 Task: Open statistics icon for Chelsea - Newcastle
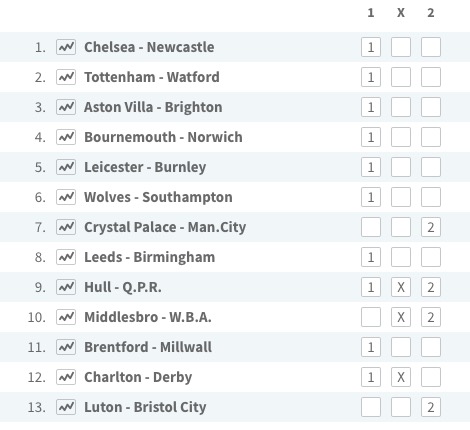(x=66, y=47)
